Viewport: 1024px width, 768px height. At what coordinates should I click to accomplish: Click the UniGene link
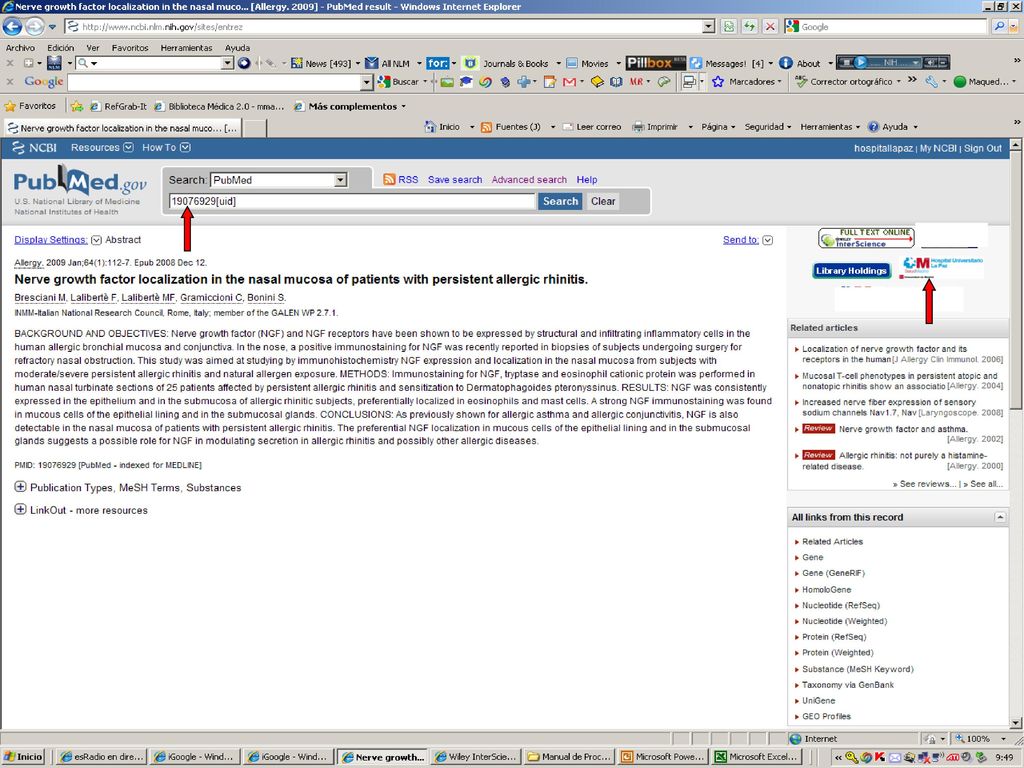[x=819, y=700]
